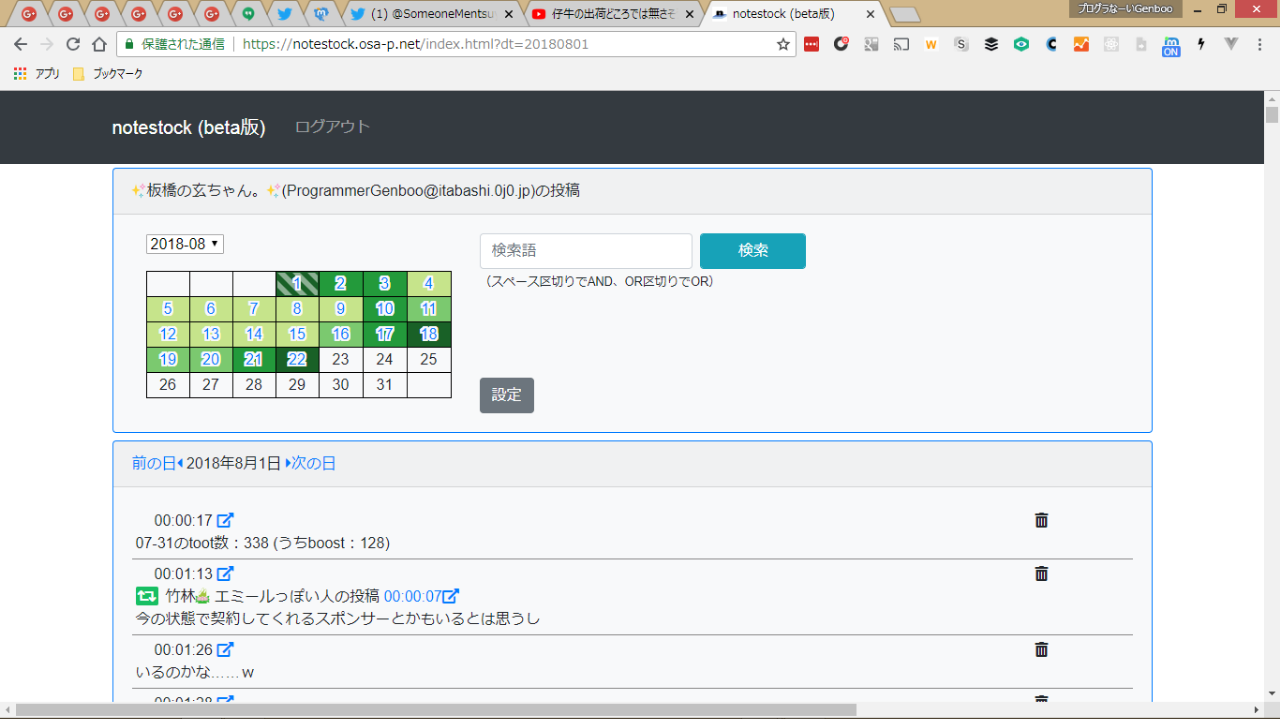1280x719 pixels.
Task: Click the notestock (beta版) brand link
Action: click(189, 128)
